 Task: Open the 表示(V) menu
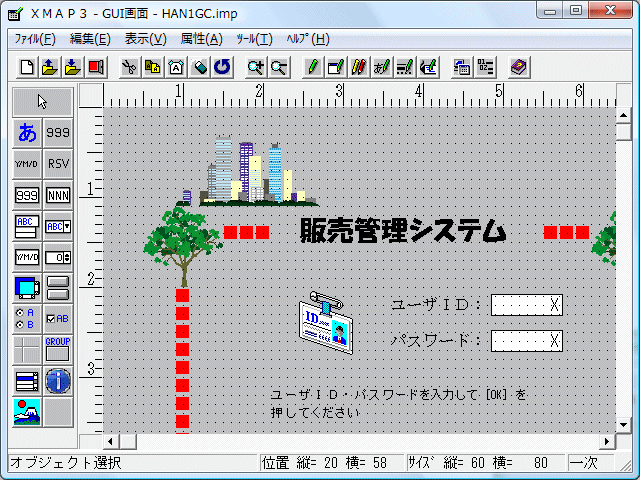pos(146,39)
